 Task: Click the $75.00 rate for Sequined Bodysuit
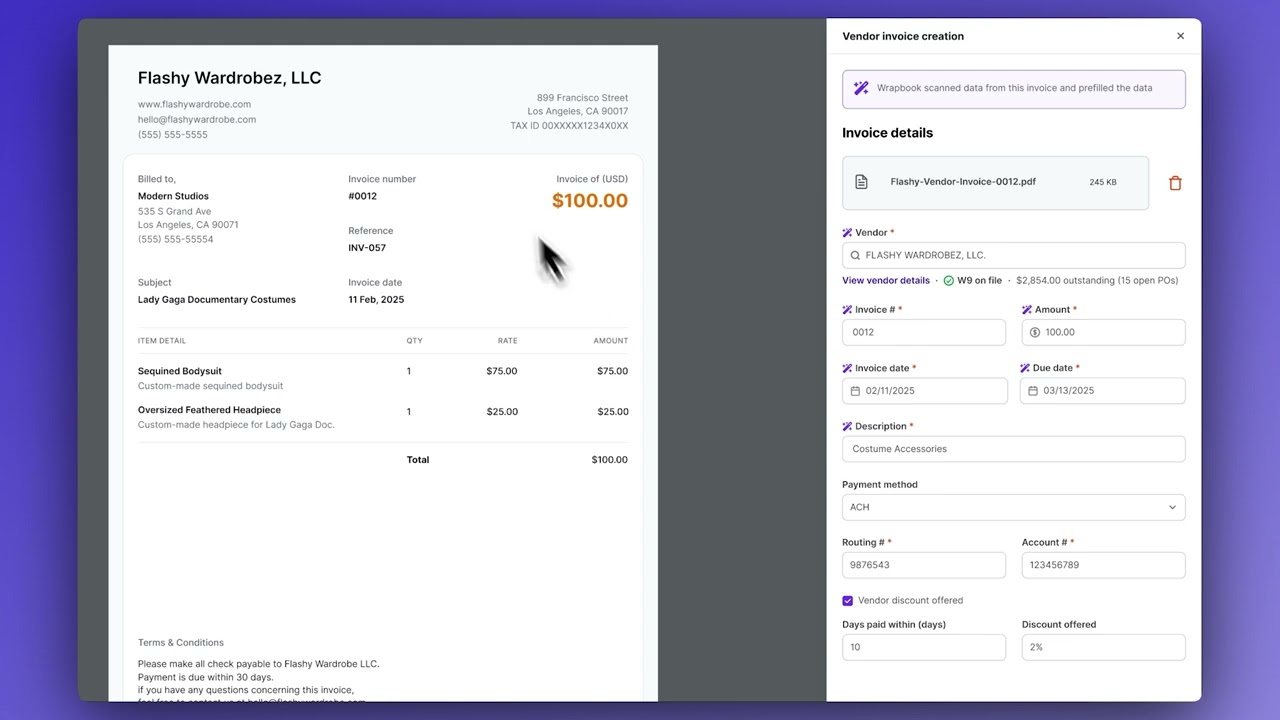pos(502,371)
